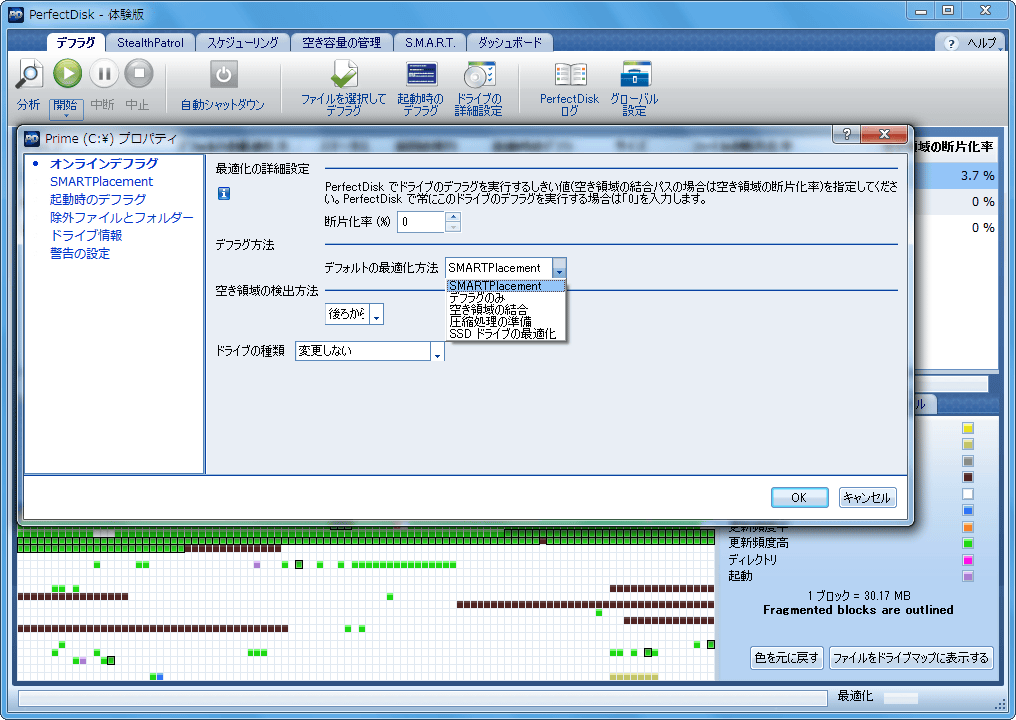Click the dark brown legend color swatch

pyautogui.click(x=968, y=477)
